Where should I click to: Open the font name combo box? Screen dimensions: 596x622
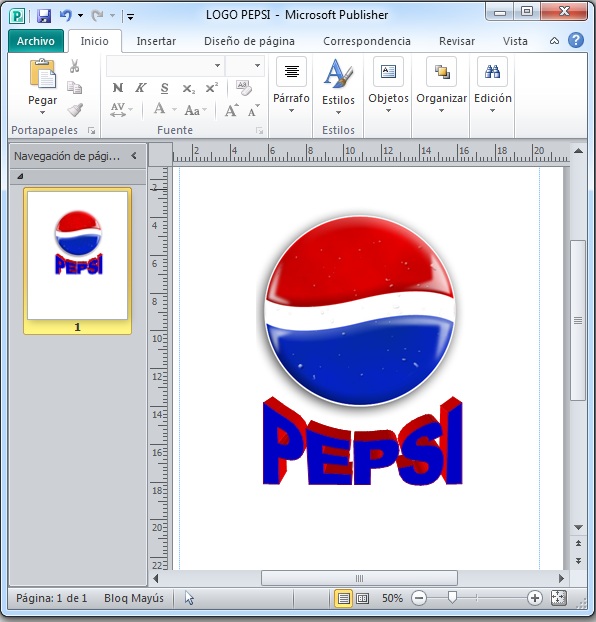tap(163, 65)
